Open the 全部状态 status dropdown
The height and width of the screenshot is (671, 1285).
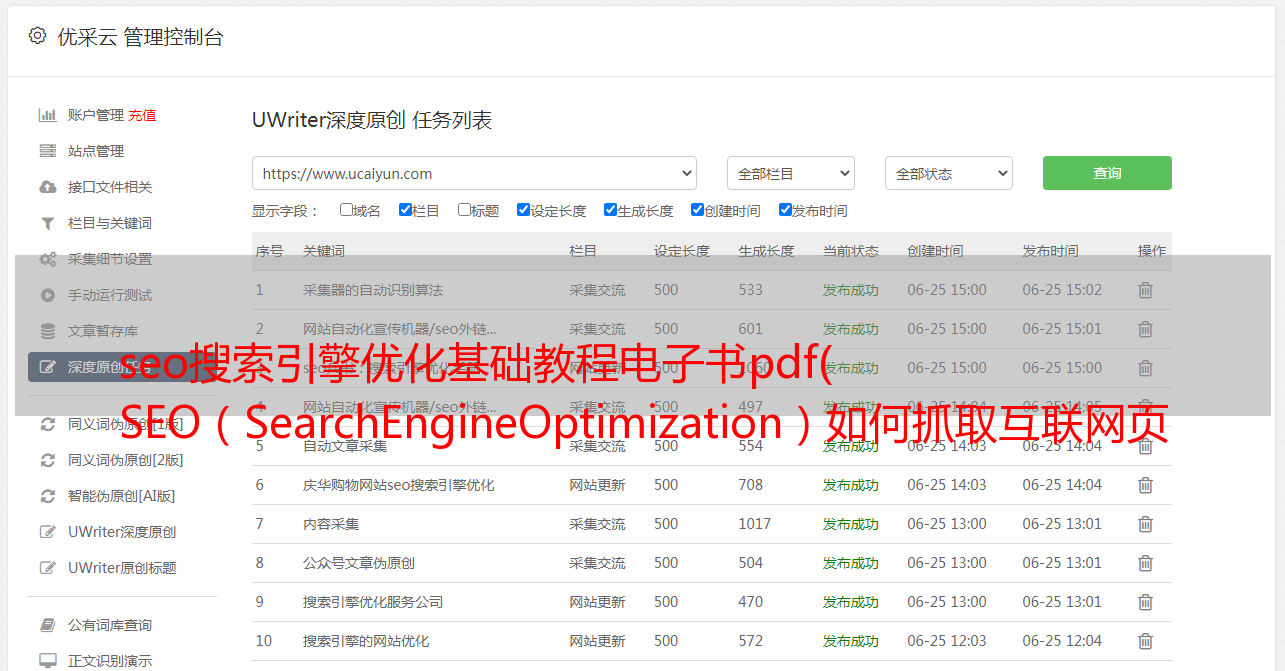(948, 173)
